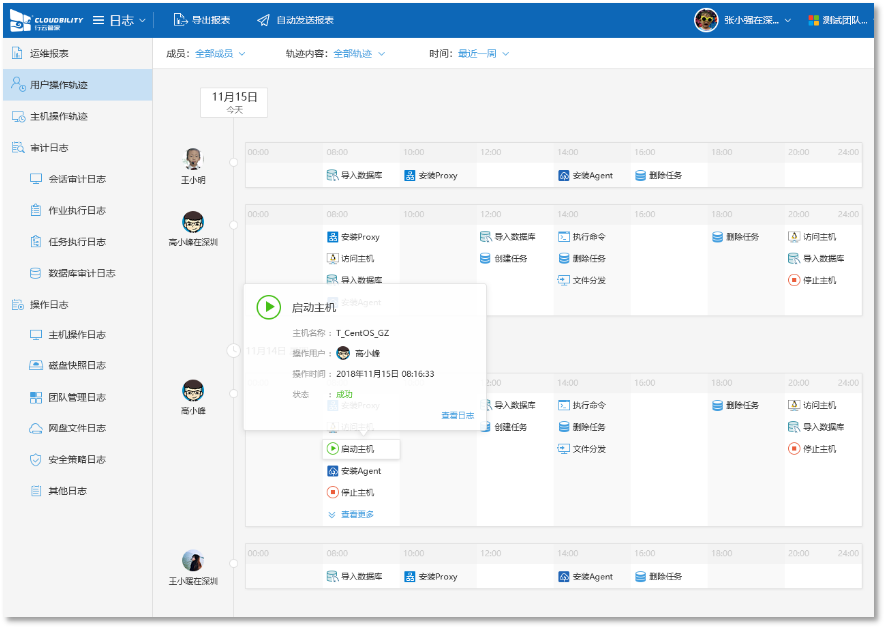The height and width of the screenshot is (629, 886).
Task: Click the 自动发送报表 paper plane icon
Action: [263, 20]
